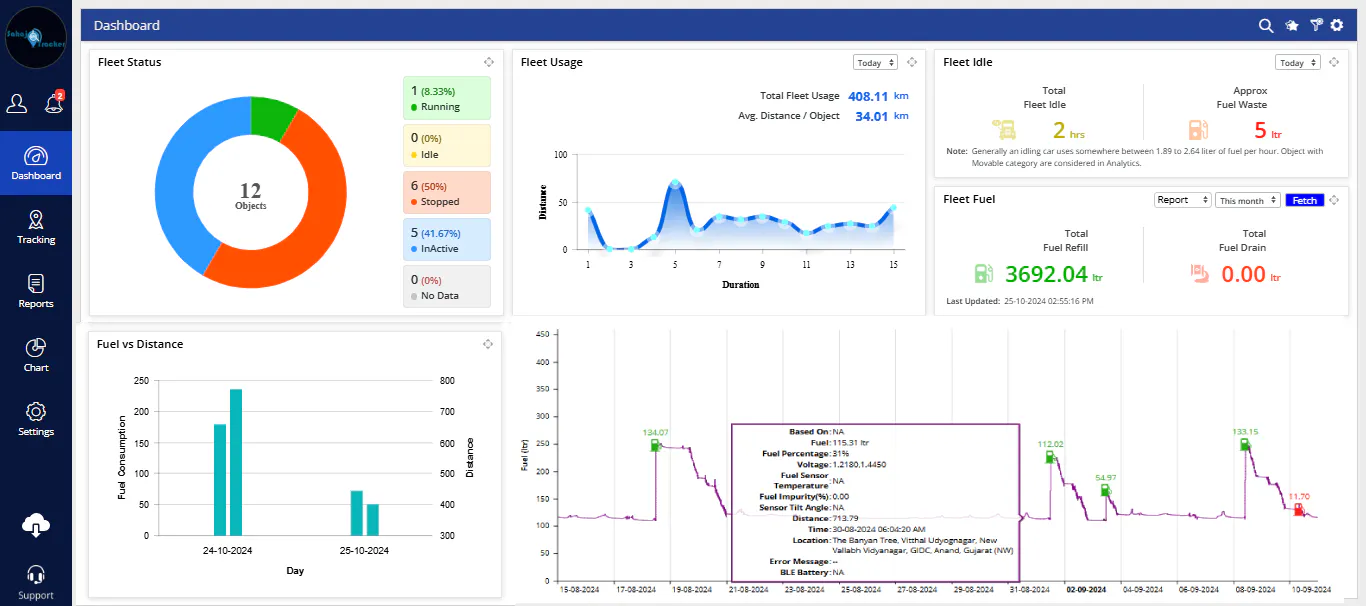Open the Fleet Fuel Report dropdown
The height and width of the screenshot is (606, 1366).
[1182, 200]
